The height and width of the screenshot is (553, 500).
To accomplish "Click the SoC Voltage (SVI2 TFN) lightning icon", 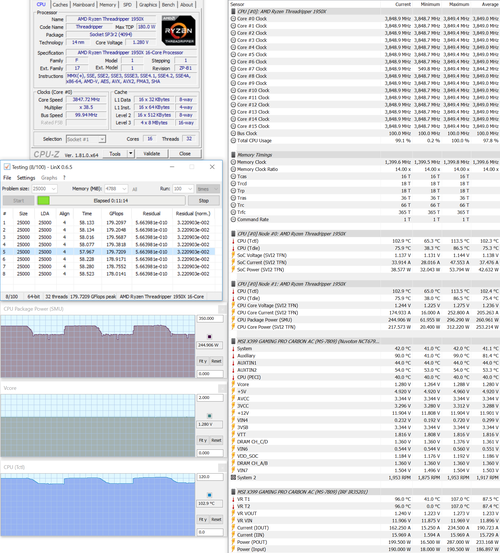I will coord(233,255).
